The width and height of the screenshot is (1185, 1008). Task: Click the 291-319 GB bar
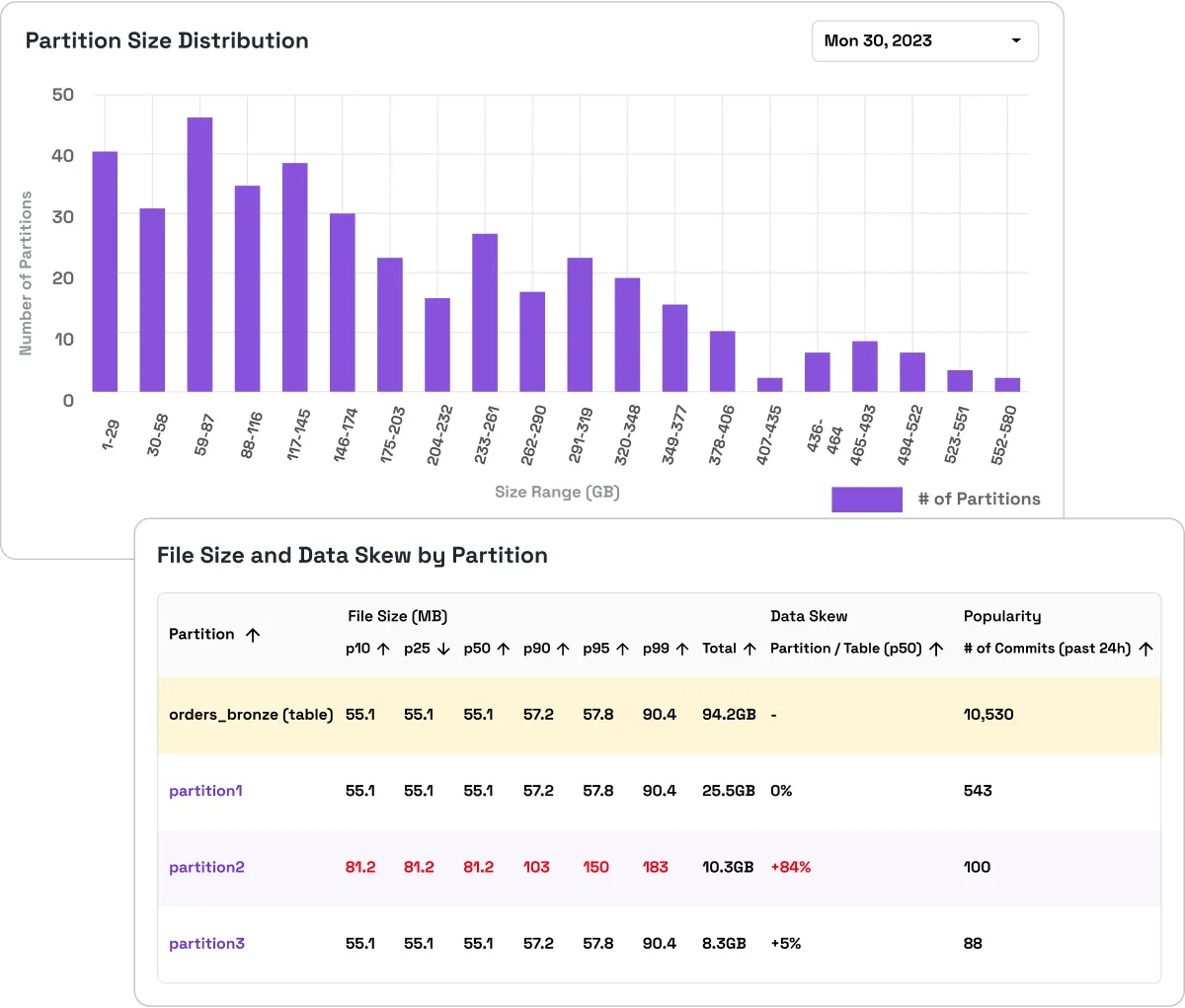(x=580, y=325)
